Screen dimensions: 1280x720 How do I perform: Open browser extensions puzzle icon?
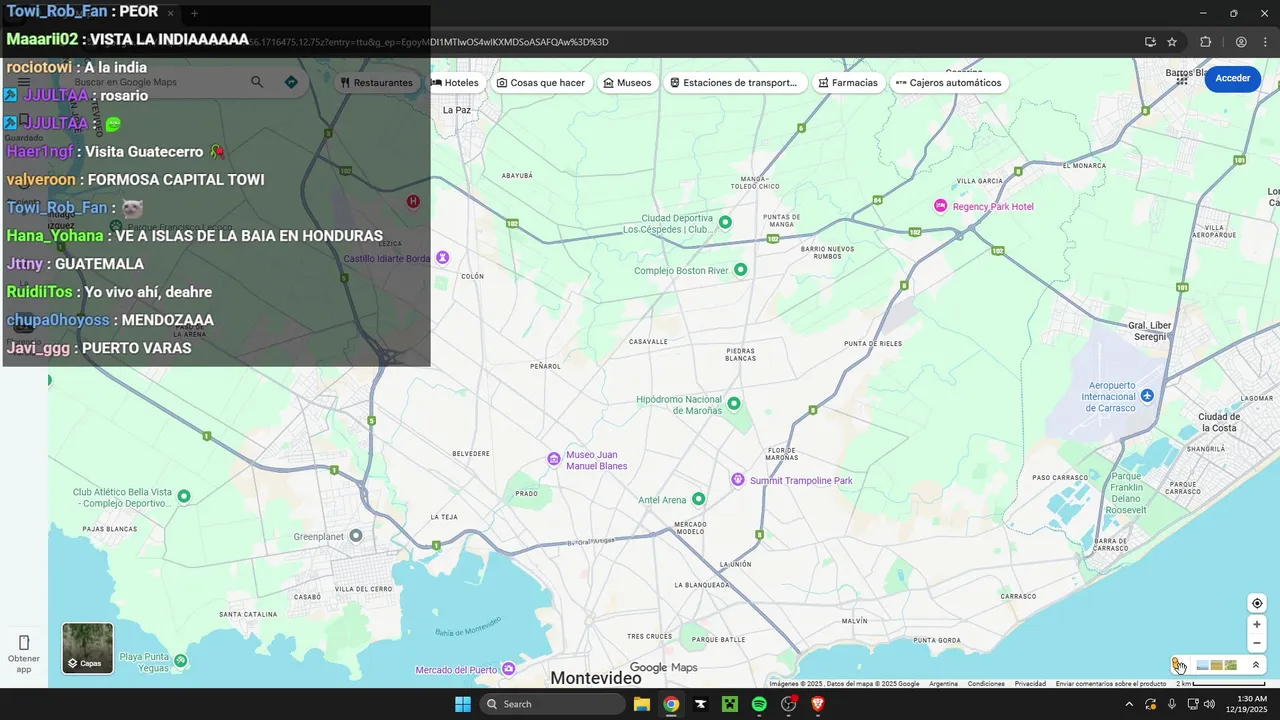[1205, 42]
